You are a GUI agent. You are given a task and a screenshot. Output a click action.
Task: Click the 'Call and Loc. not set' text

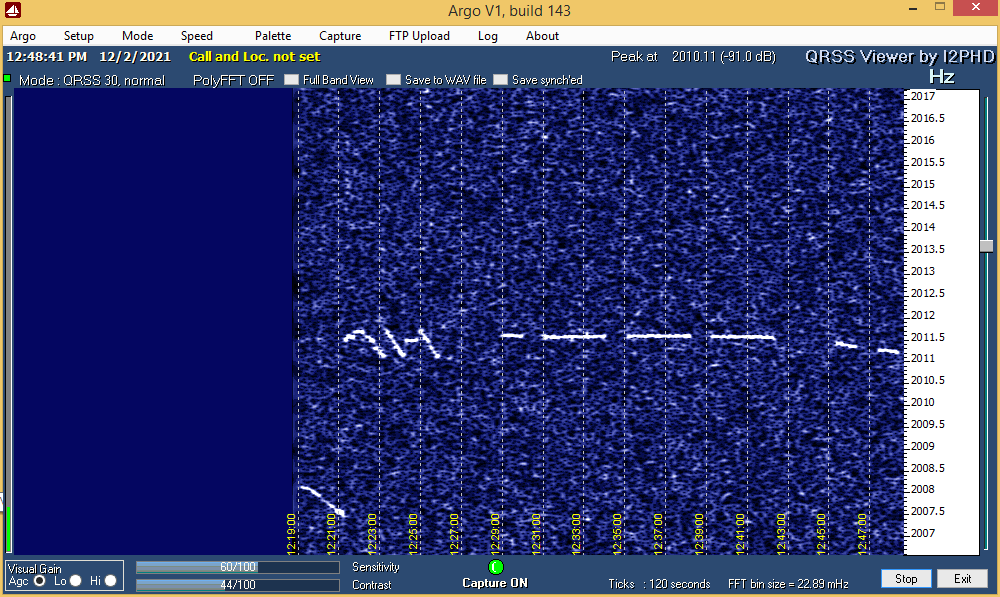tap(254, 56)
